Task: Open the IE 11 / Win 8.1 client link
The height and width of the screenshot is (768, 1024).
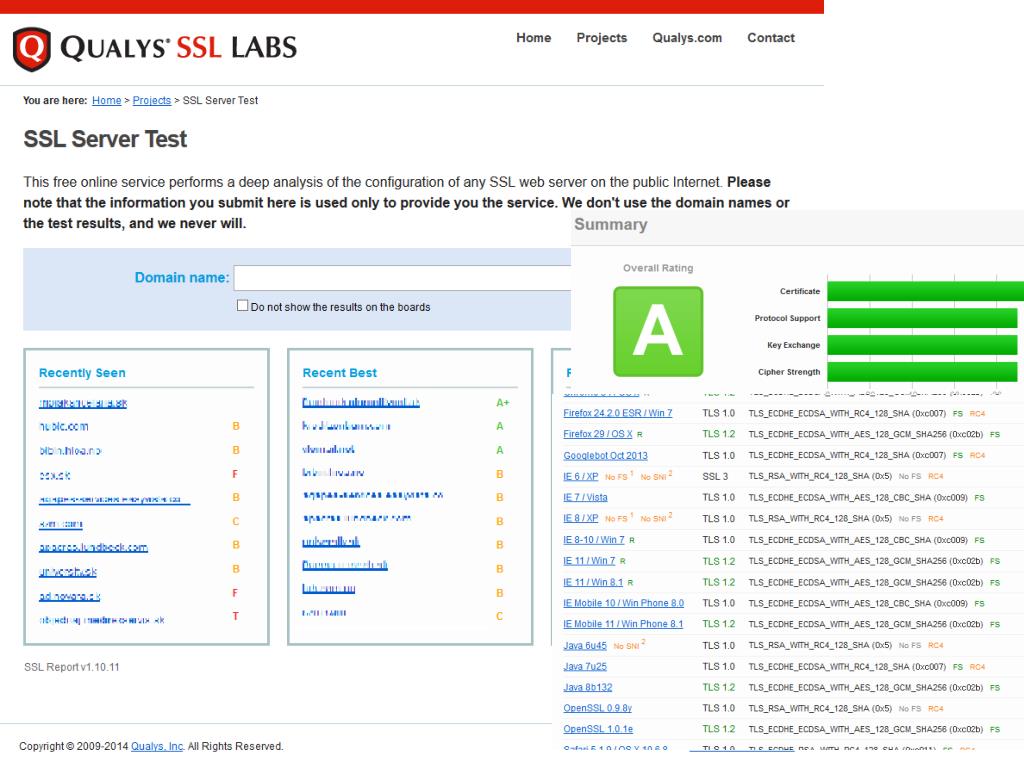Action: 593,583
